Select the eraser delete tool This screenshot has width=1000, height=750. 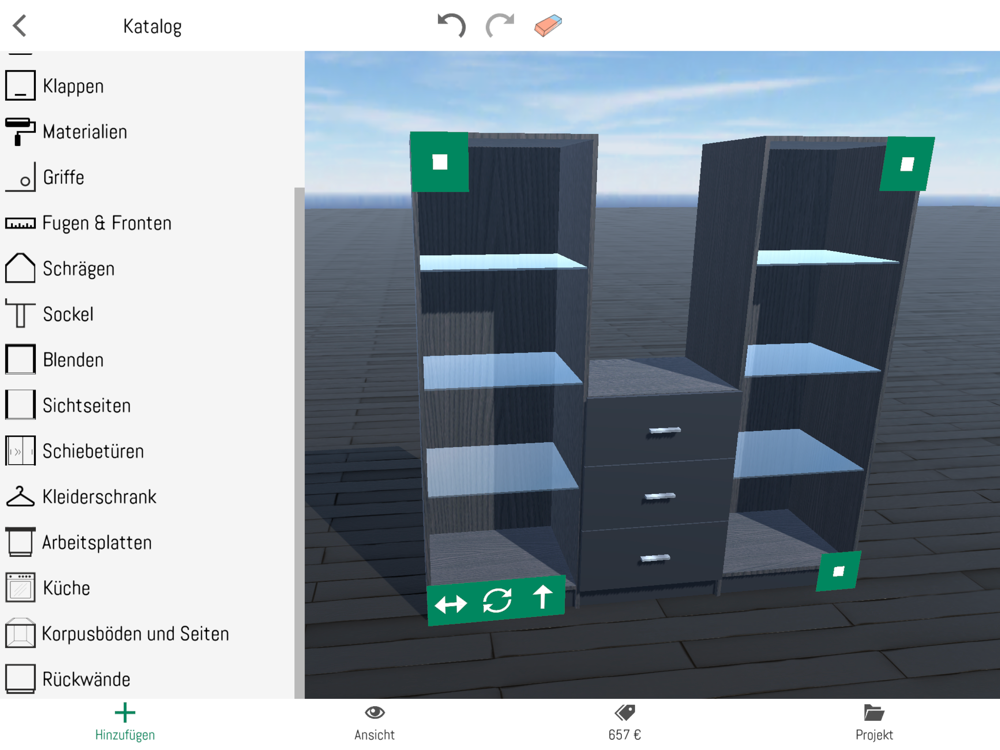point(548,26)
